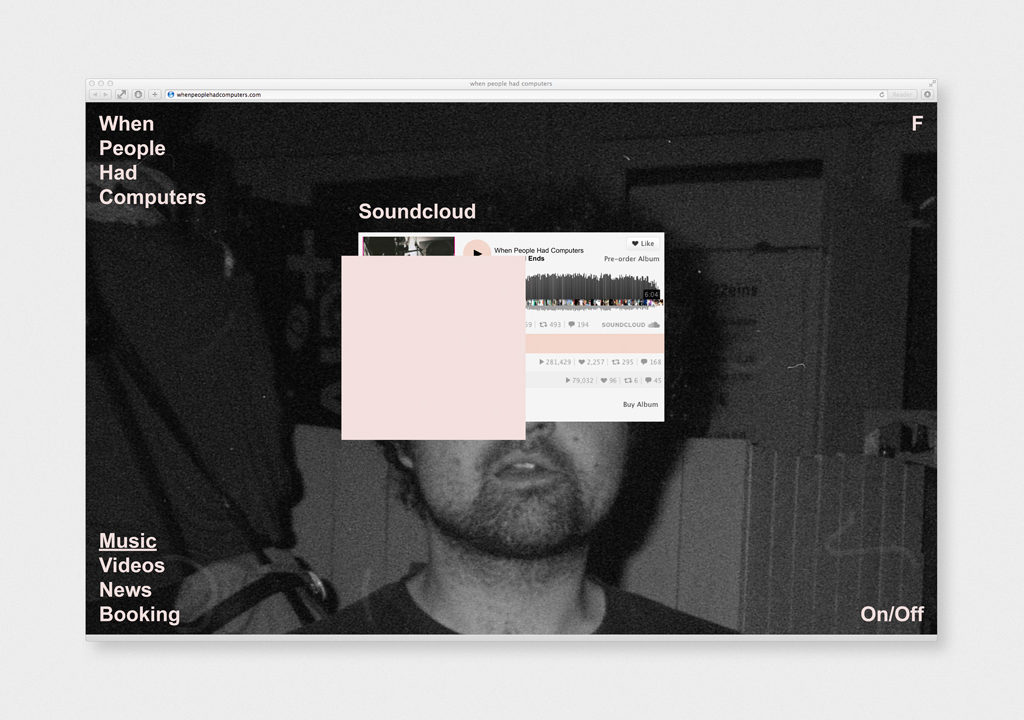Viewport: 1024px width, 720px height.
Task: Click the F link in top corner
Action: (x=916, y=124)
